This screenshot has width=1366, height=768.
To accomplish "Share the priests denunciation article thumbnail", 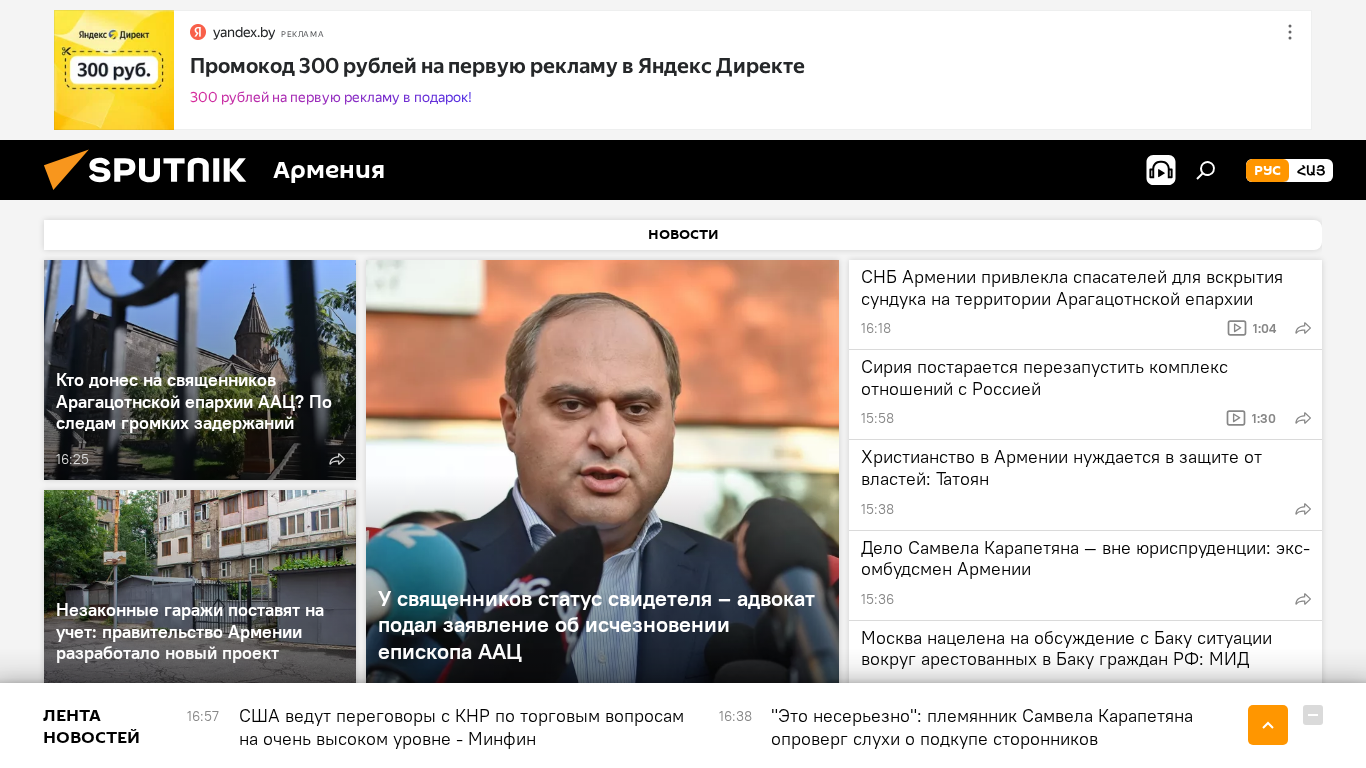I will pos(337,459).
